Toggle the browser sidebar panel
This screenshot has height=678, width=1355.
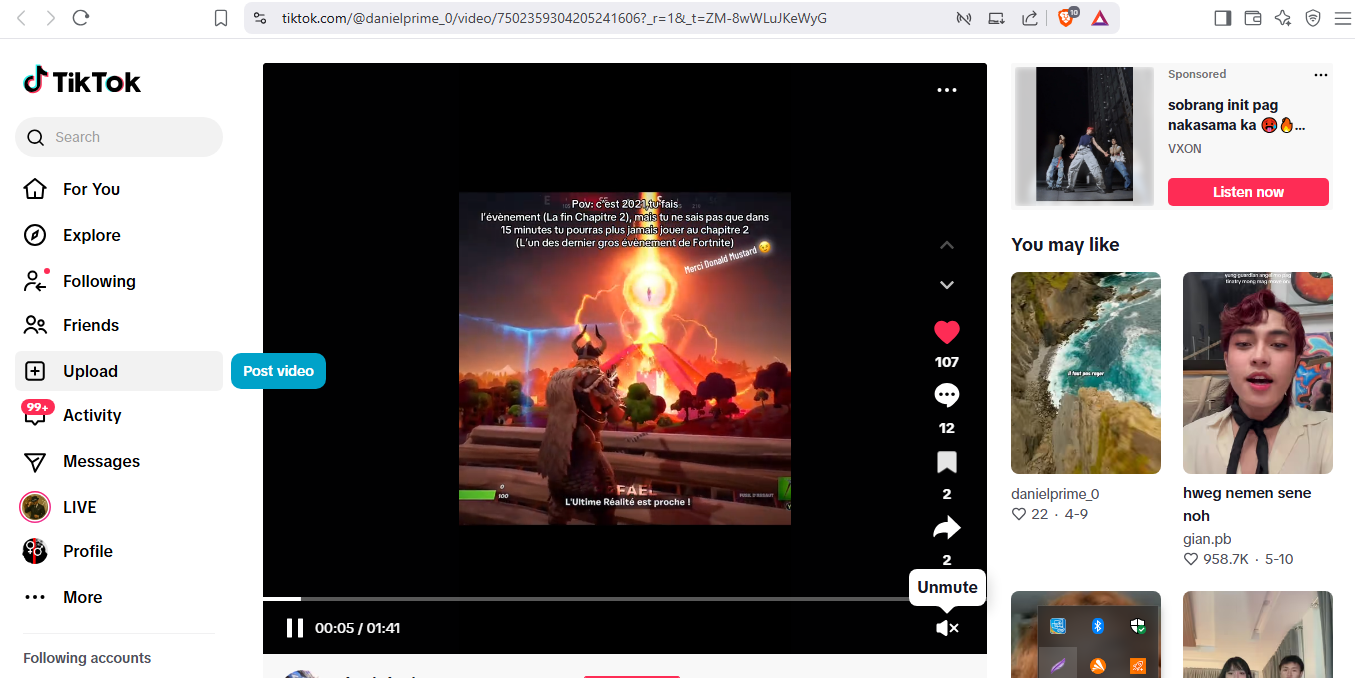[1222, 18]
